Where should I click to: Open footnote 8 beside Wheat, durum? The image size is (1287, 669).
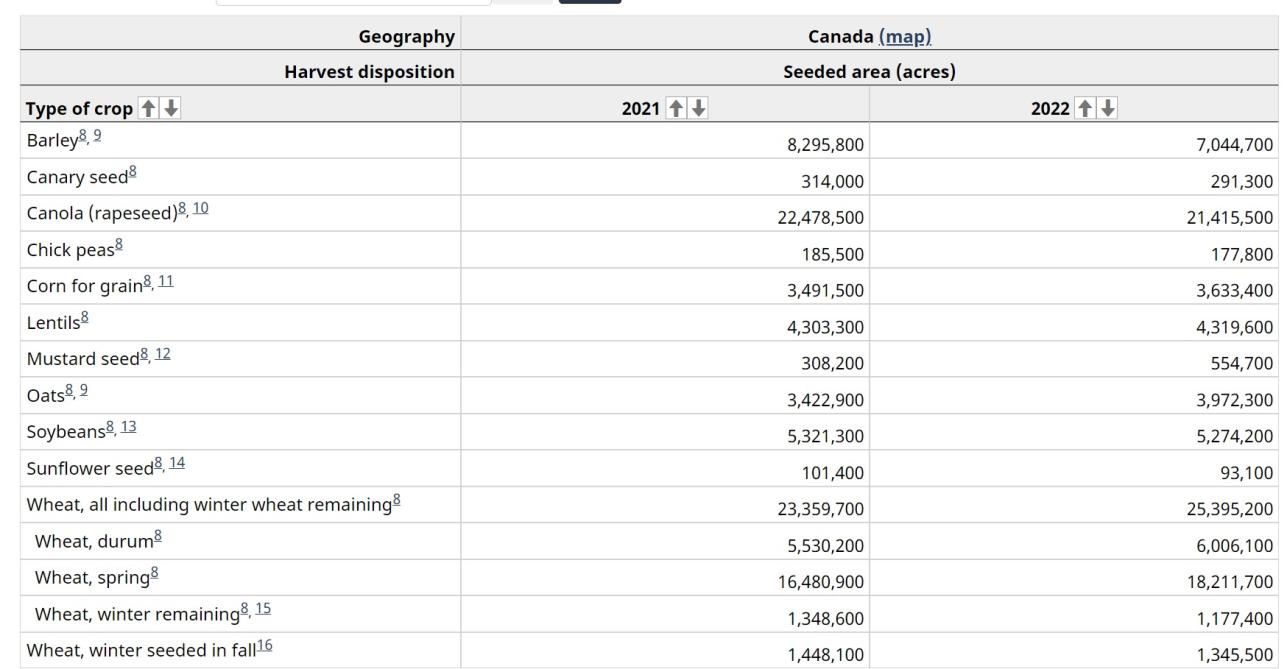click(x=157, y=538)
